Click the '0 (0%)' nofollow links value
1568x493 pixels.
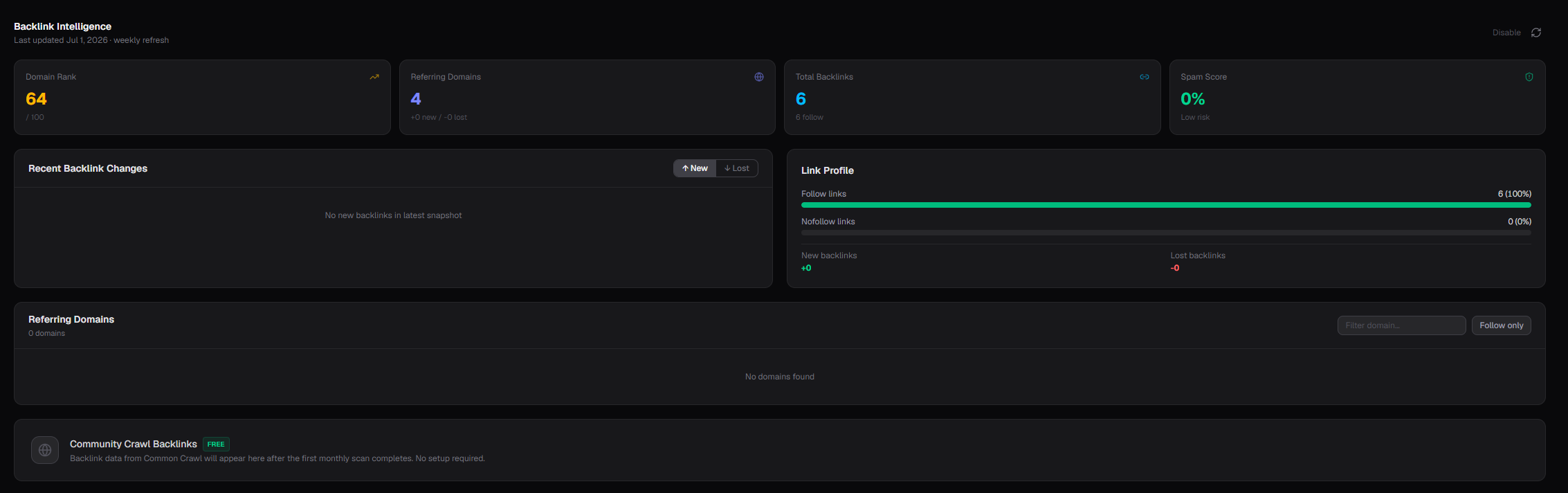coord(1520,222)
